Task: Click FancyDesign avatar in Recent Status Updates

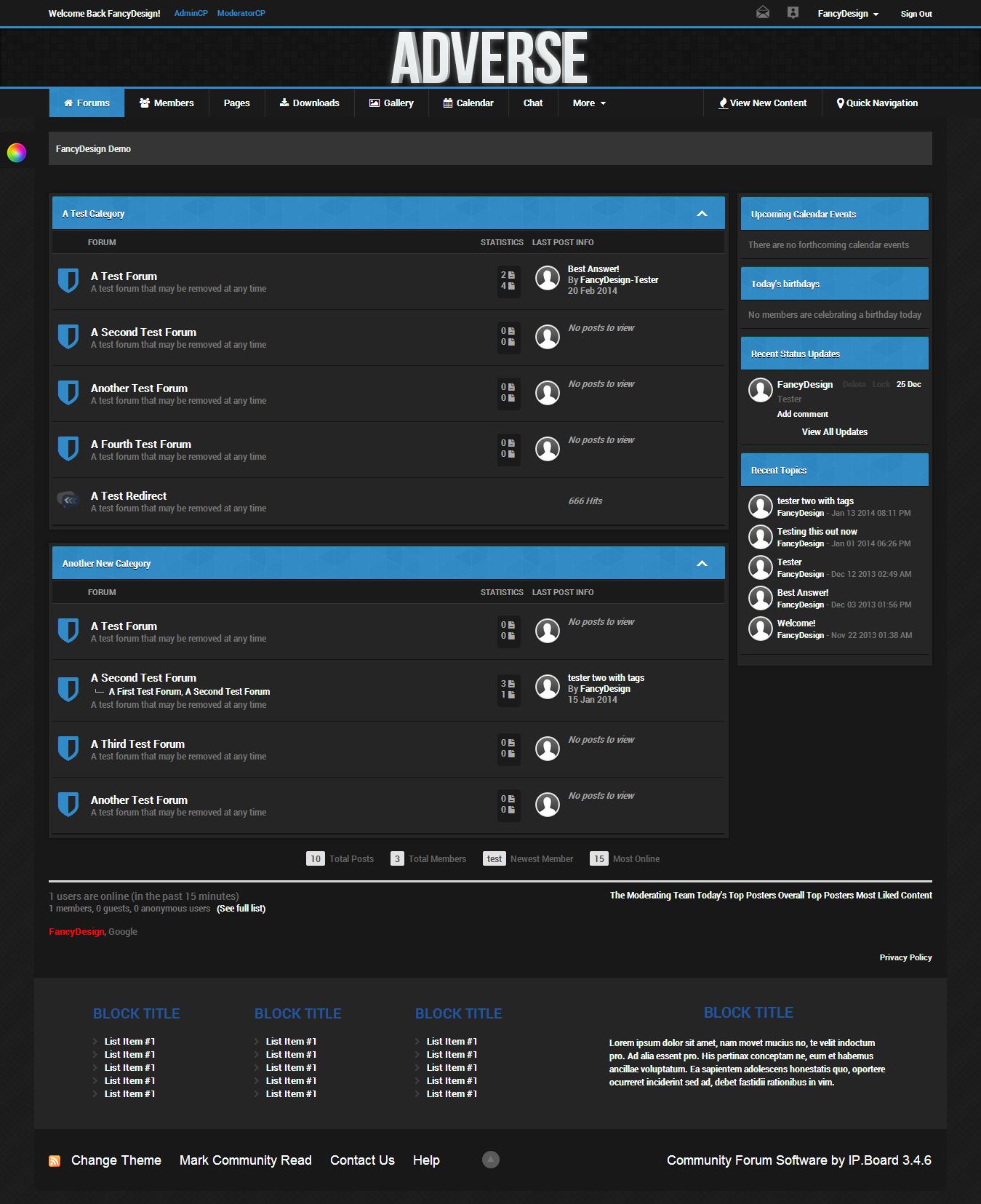Action: 760,390
